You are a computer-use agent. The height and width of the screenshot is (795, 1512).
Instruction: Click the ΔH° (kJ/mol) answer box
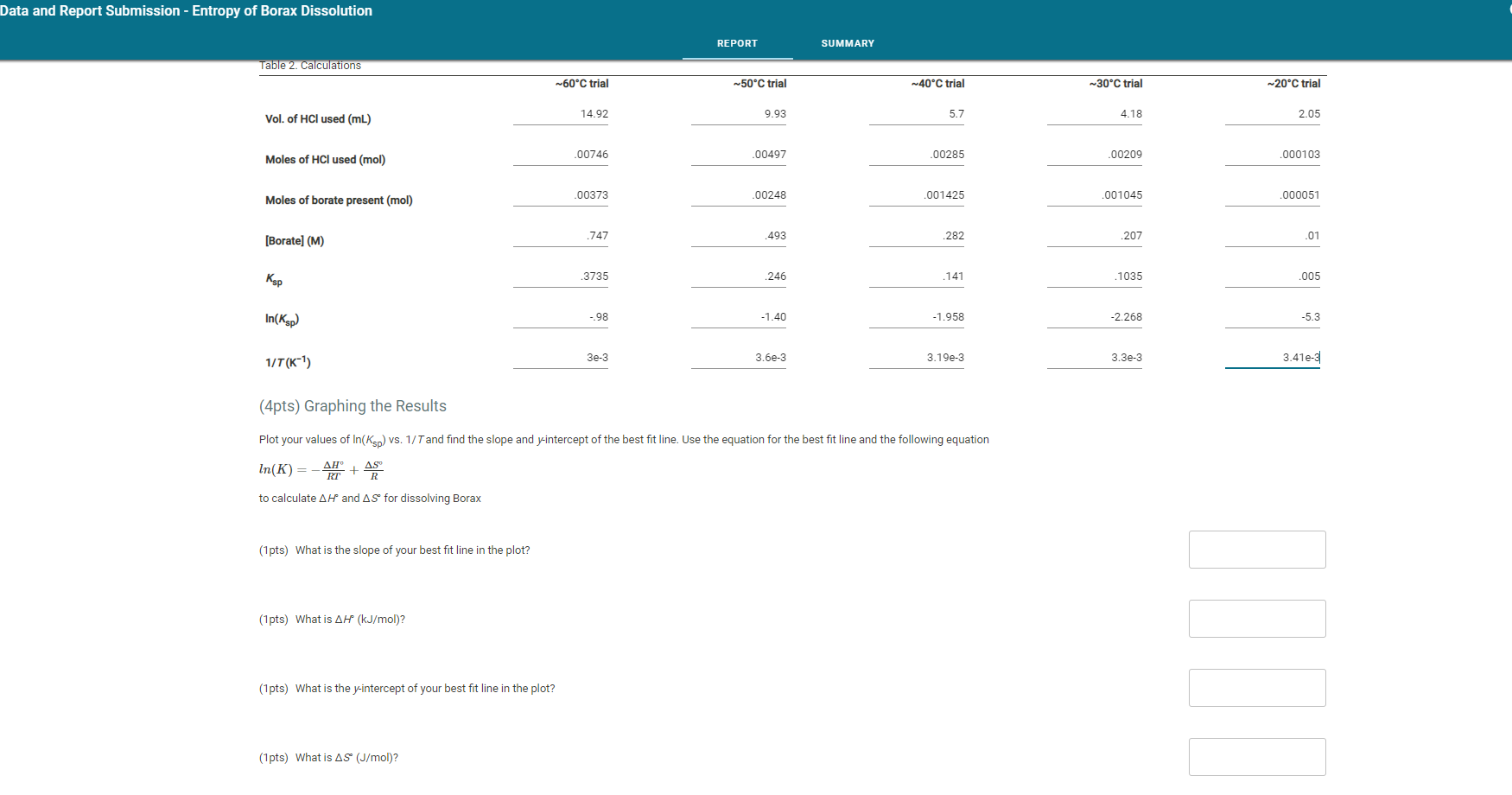tap(1257, 619)
